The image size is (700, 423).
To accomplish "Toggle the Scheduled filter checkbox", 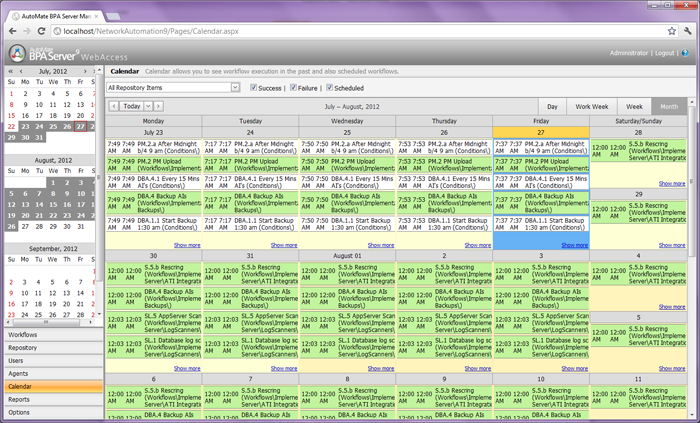I will 329,87.
